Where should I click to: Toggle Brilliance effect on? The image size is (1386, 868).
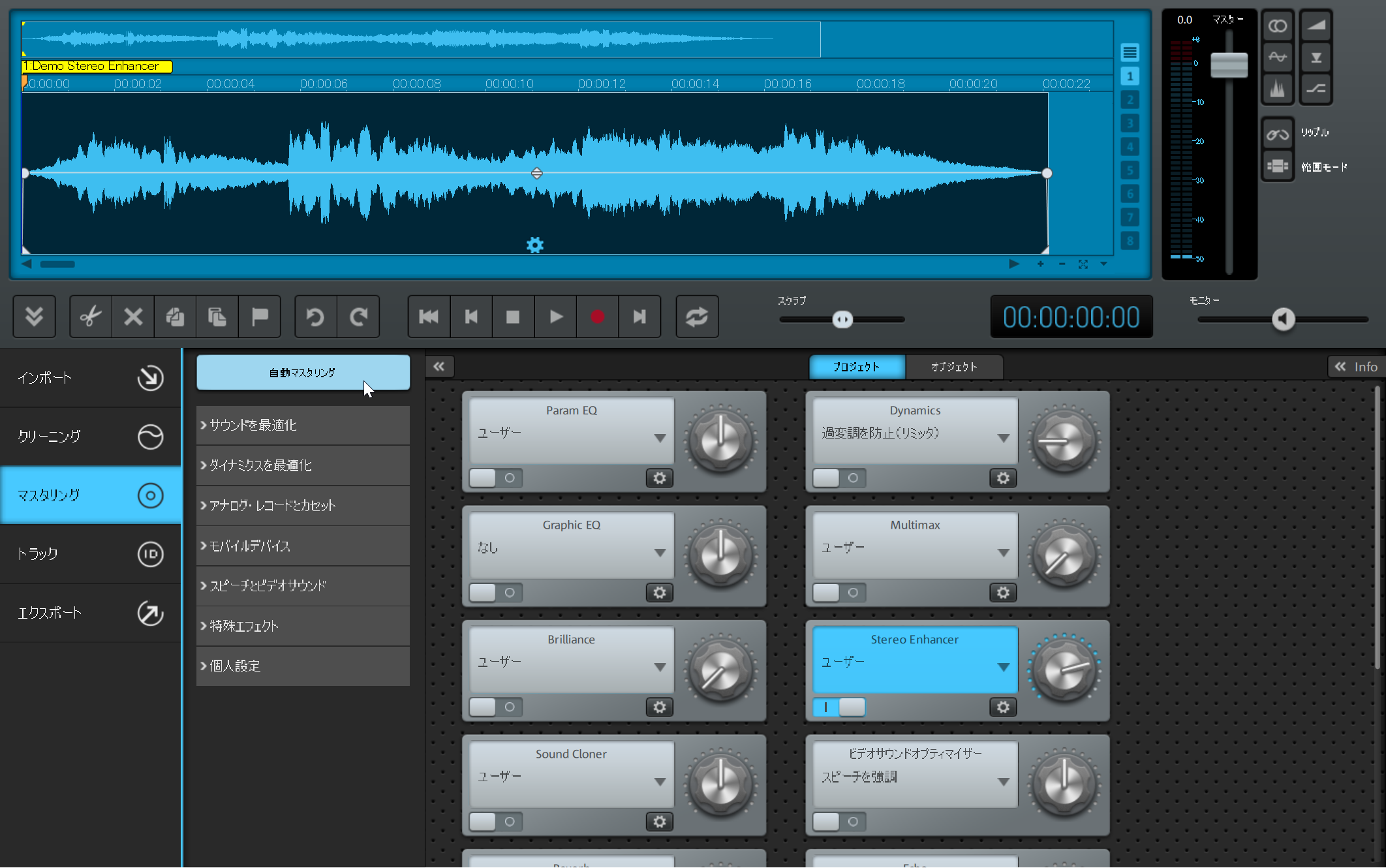click(495, 707)
